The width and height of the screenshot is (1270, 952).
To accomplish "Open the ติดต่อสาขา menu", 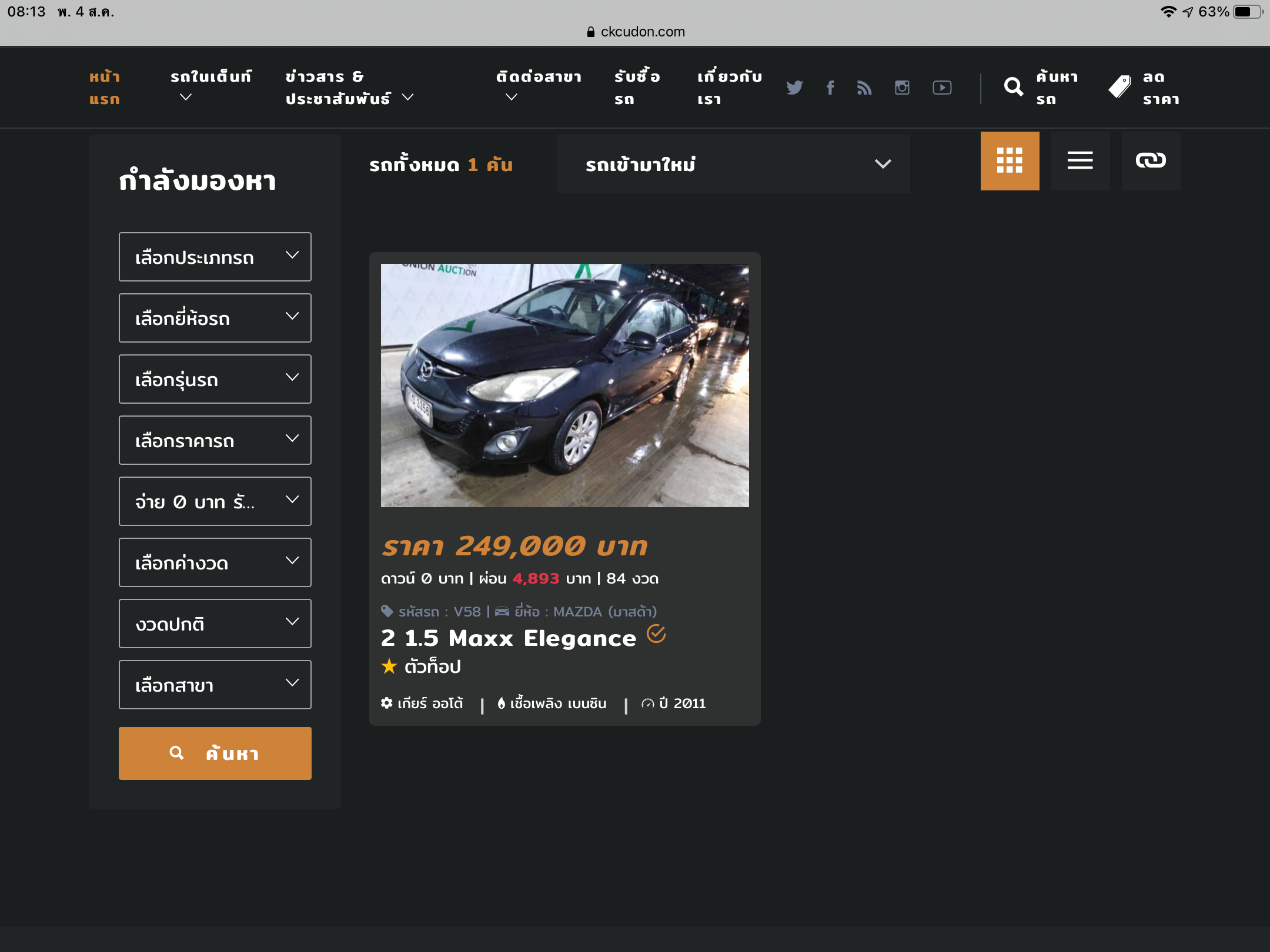I will [538, 86].
